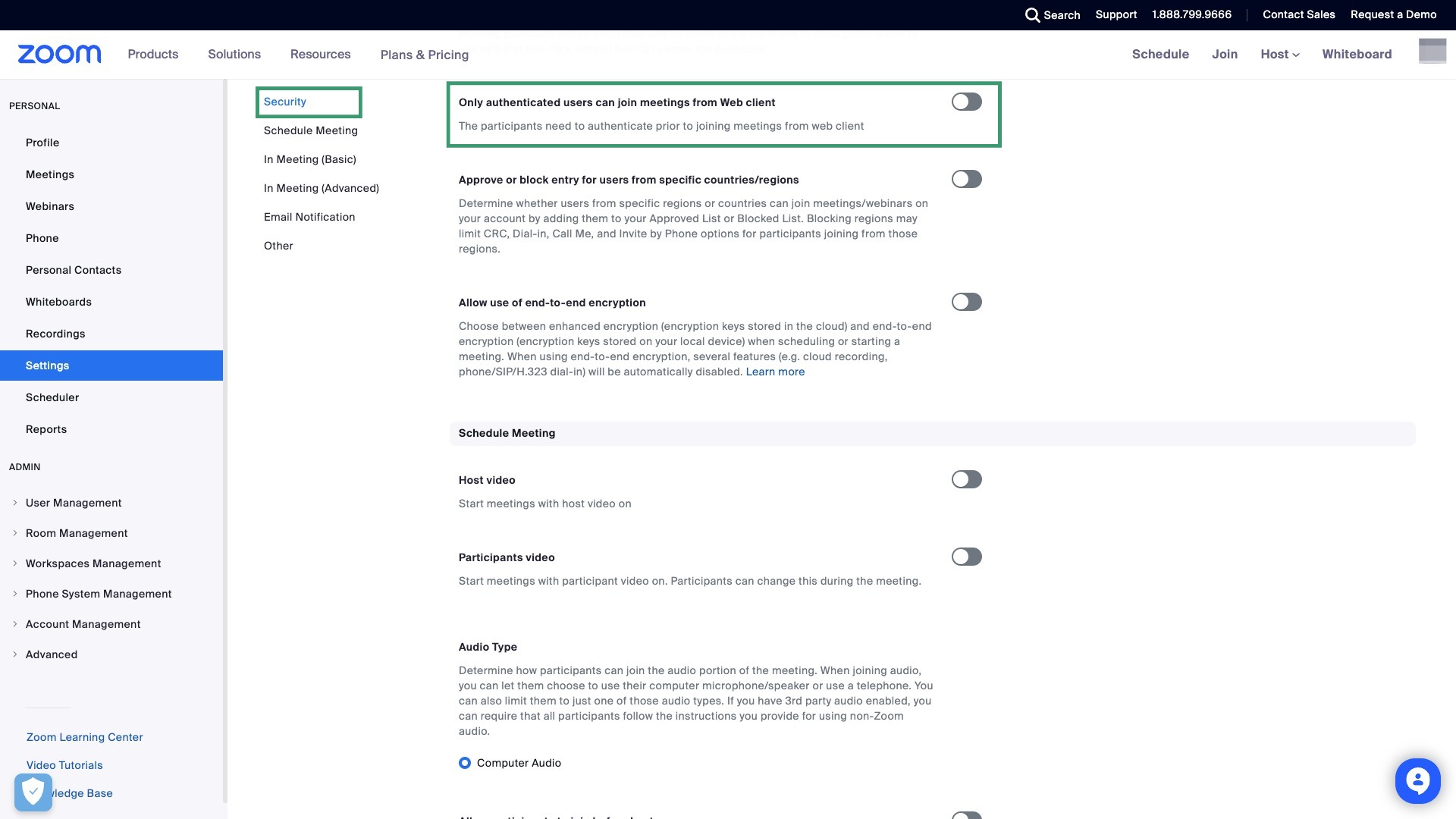
Task: Go to Plans & Pricing
Action: click(425, 55)
